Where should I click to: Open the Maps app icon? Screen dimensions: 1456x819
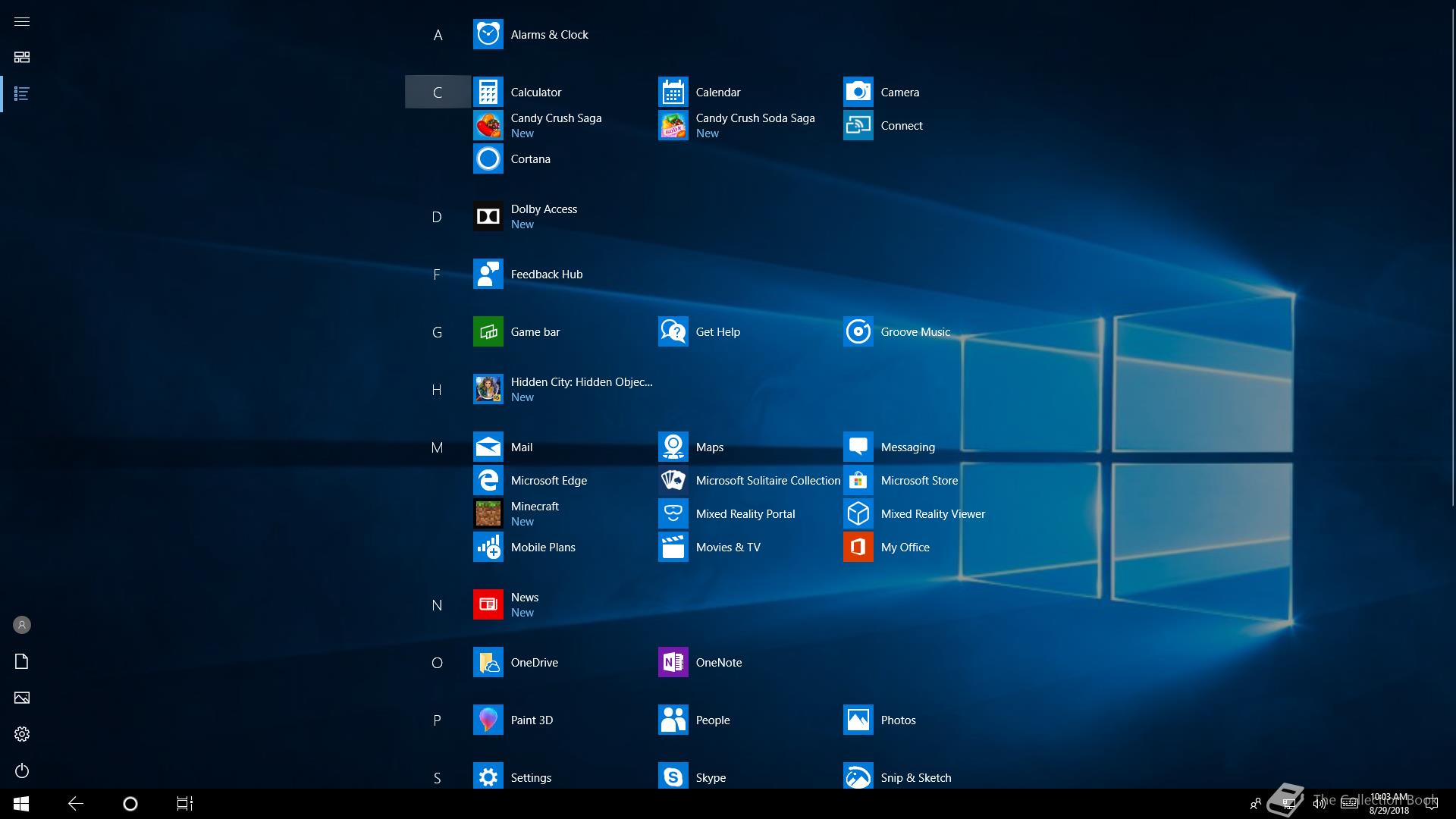coord(673,447)
